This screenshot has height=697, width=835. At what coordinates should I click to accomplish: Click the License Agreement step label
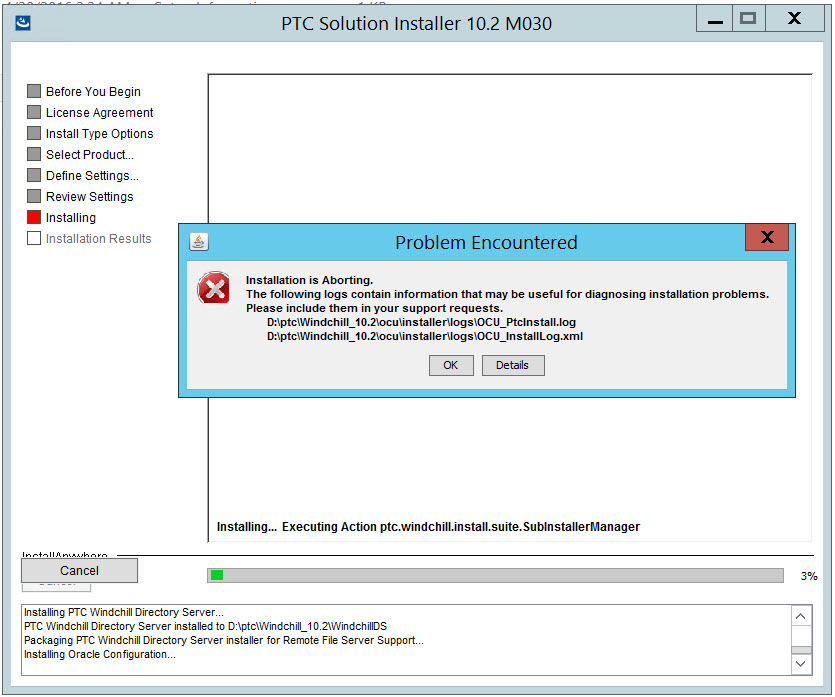tap(100, 113)
